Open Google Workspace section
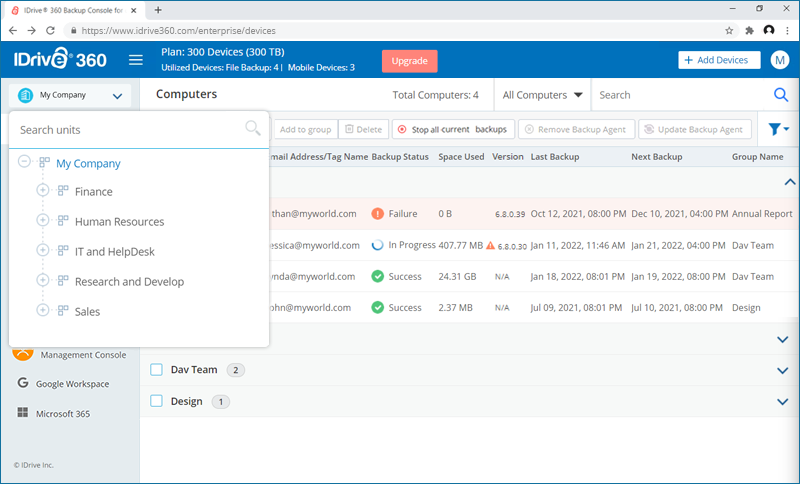Viewport: 800px width, 484px height. [x=72, y=384]
